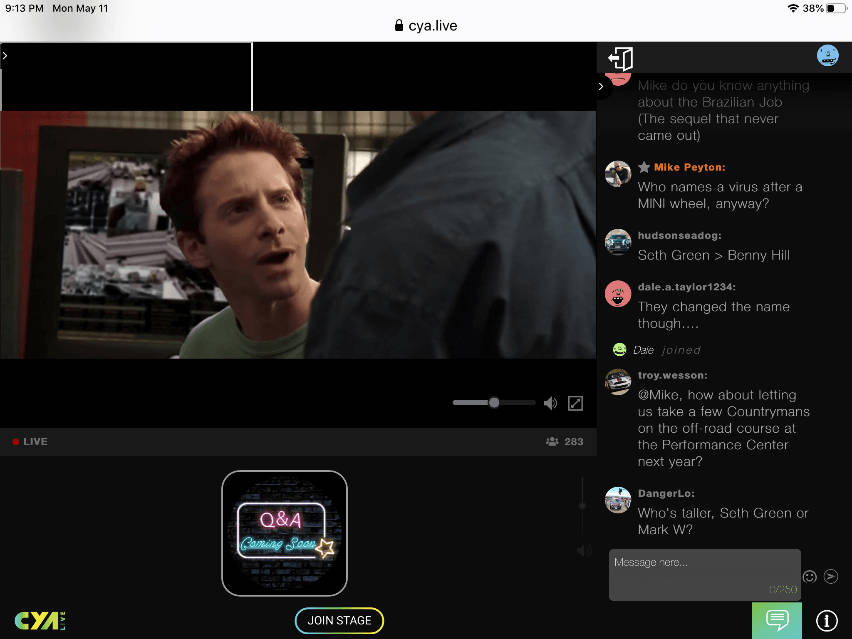Mute the video using speaker icon
Image resolution: width=852 pixels, height=639 pixels.
550,403
